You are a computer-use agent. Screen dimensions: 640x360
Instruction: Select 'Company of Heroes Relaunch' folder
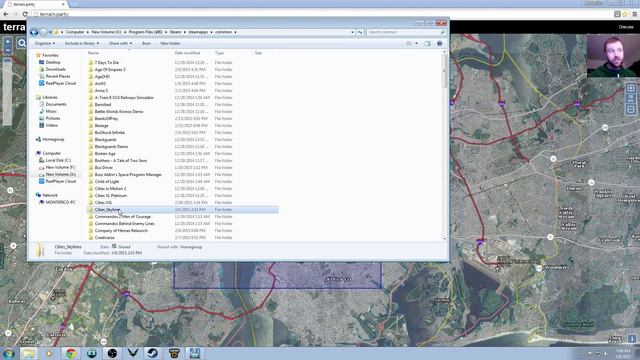(121, 231)
